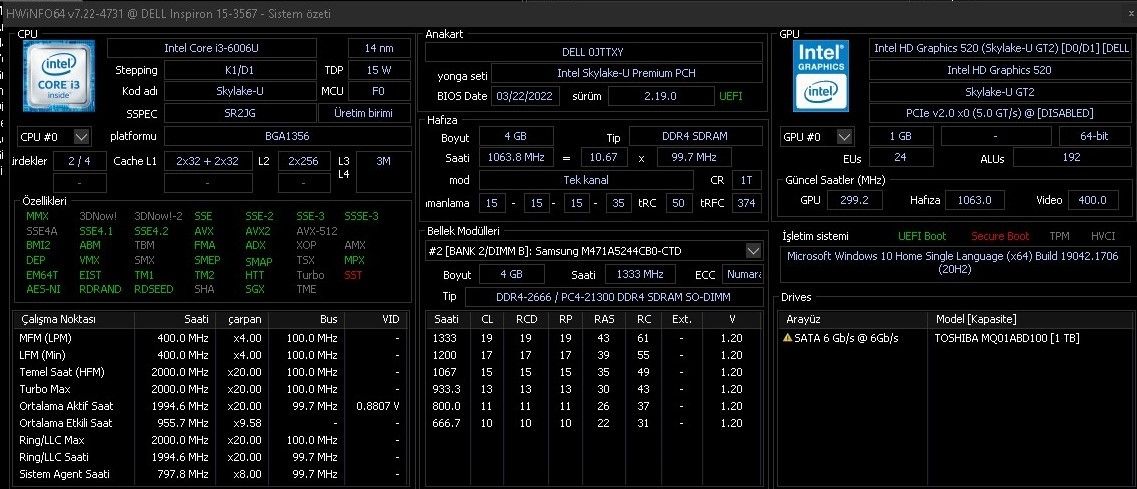The height and width of the screenshot is (489, 1137).
Task: Click the SATA drive warning icon
Action: [787, 338]
